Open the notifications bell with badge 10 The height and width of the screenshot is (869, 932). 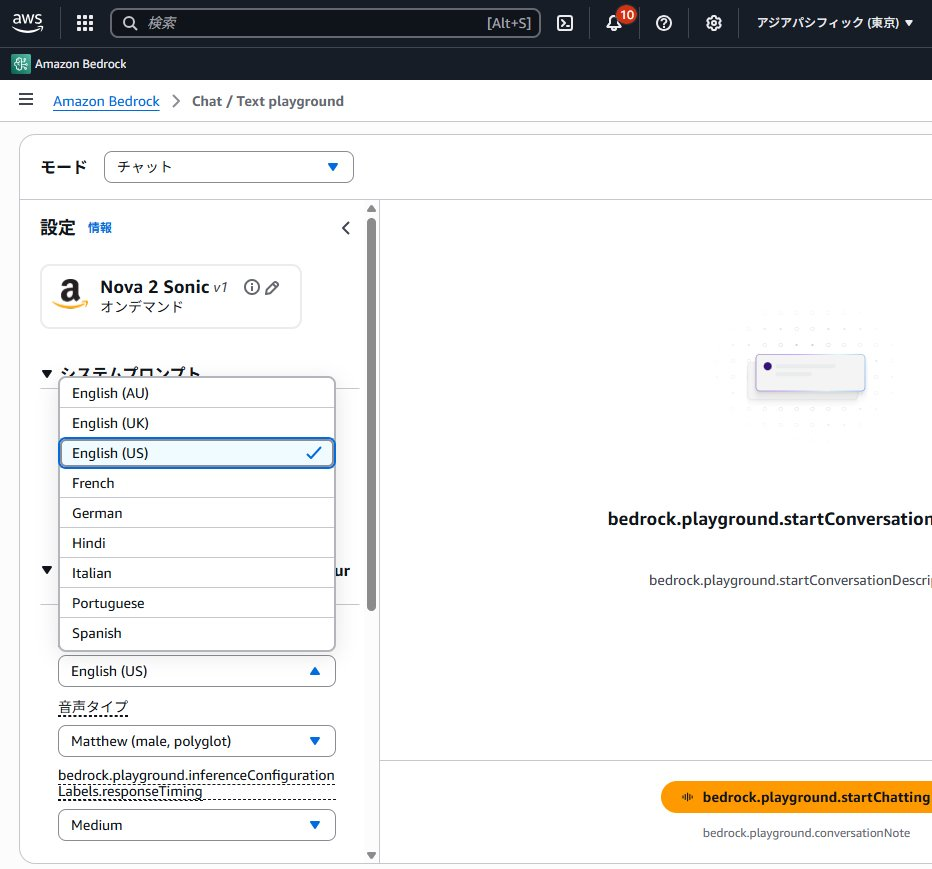click(x=614, y=23)
